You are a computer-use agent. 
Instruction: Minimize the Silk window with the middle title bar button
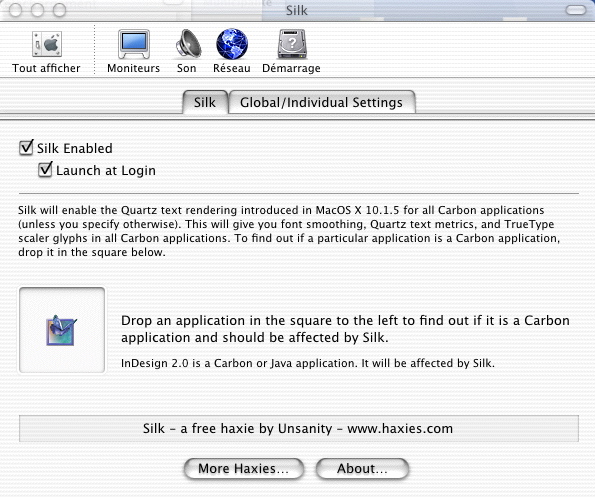[x=37, y=10]
